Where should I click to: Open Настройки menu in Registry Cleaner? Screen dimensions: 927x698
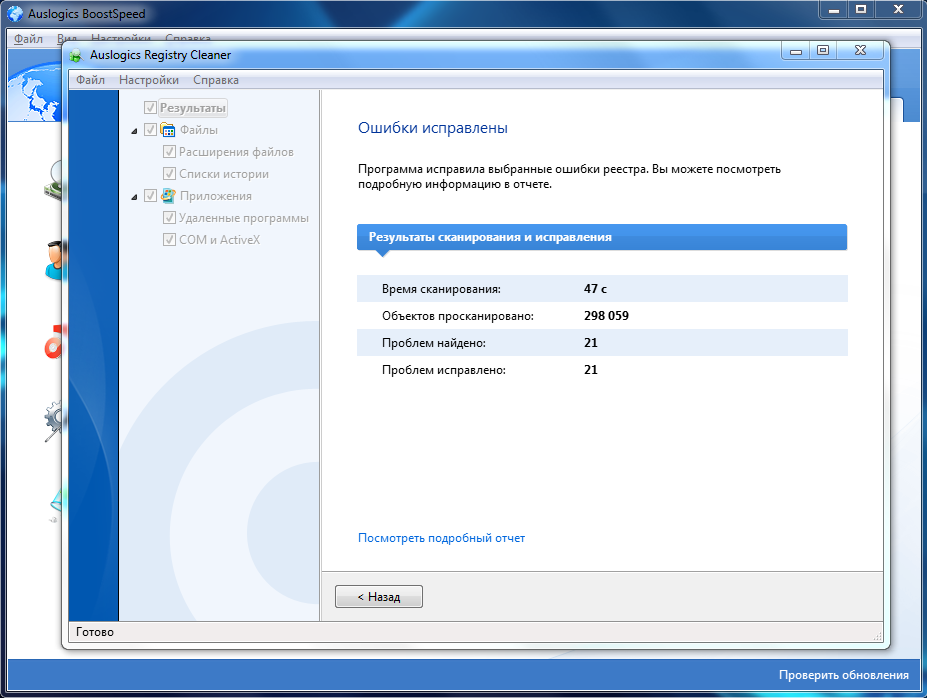tap(149, 80)
